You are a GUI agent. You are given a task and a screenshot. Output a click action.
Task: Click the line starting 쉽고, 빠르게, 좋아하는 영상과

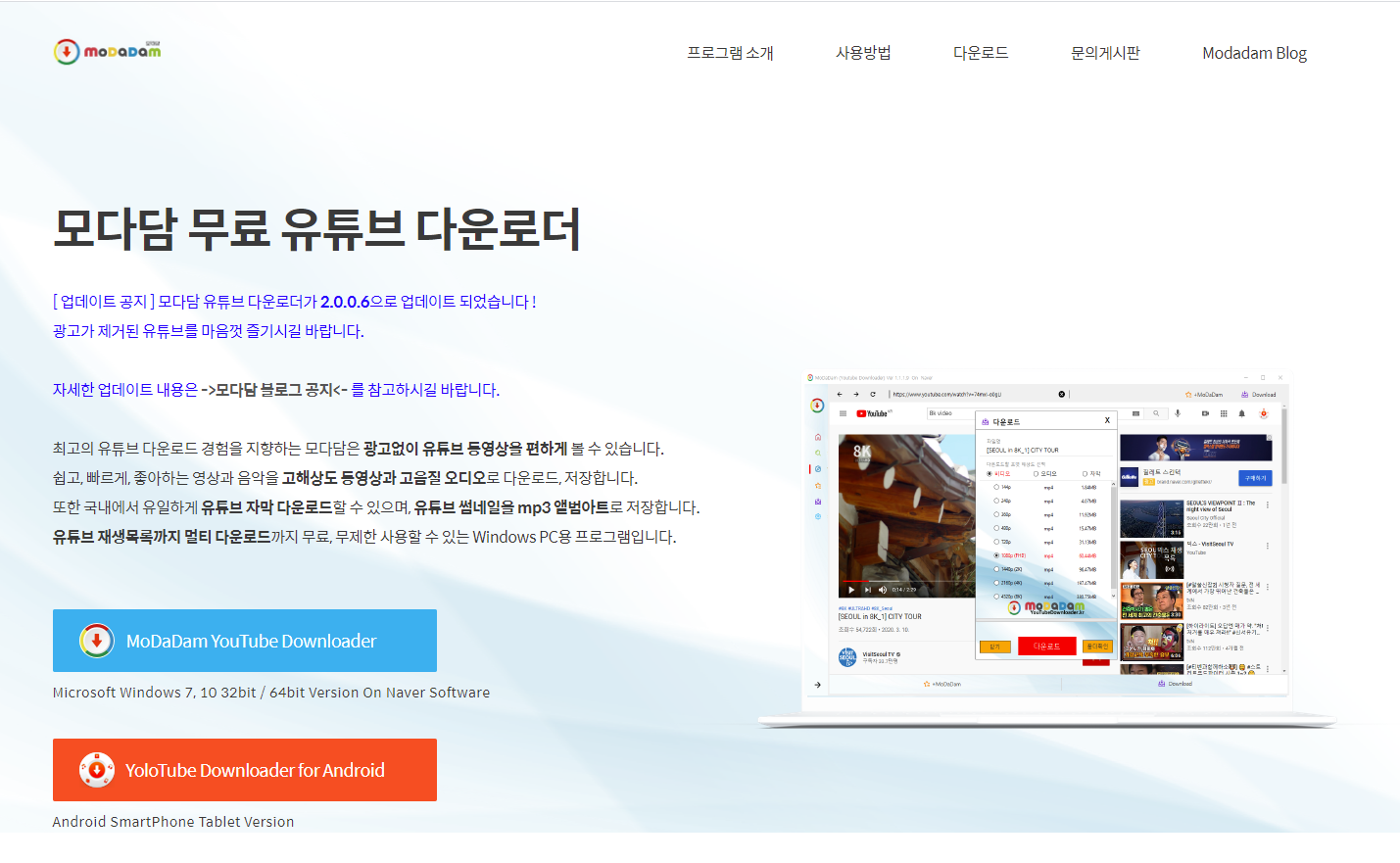345,478
